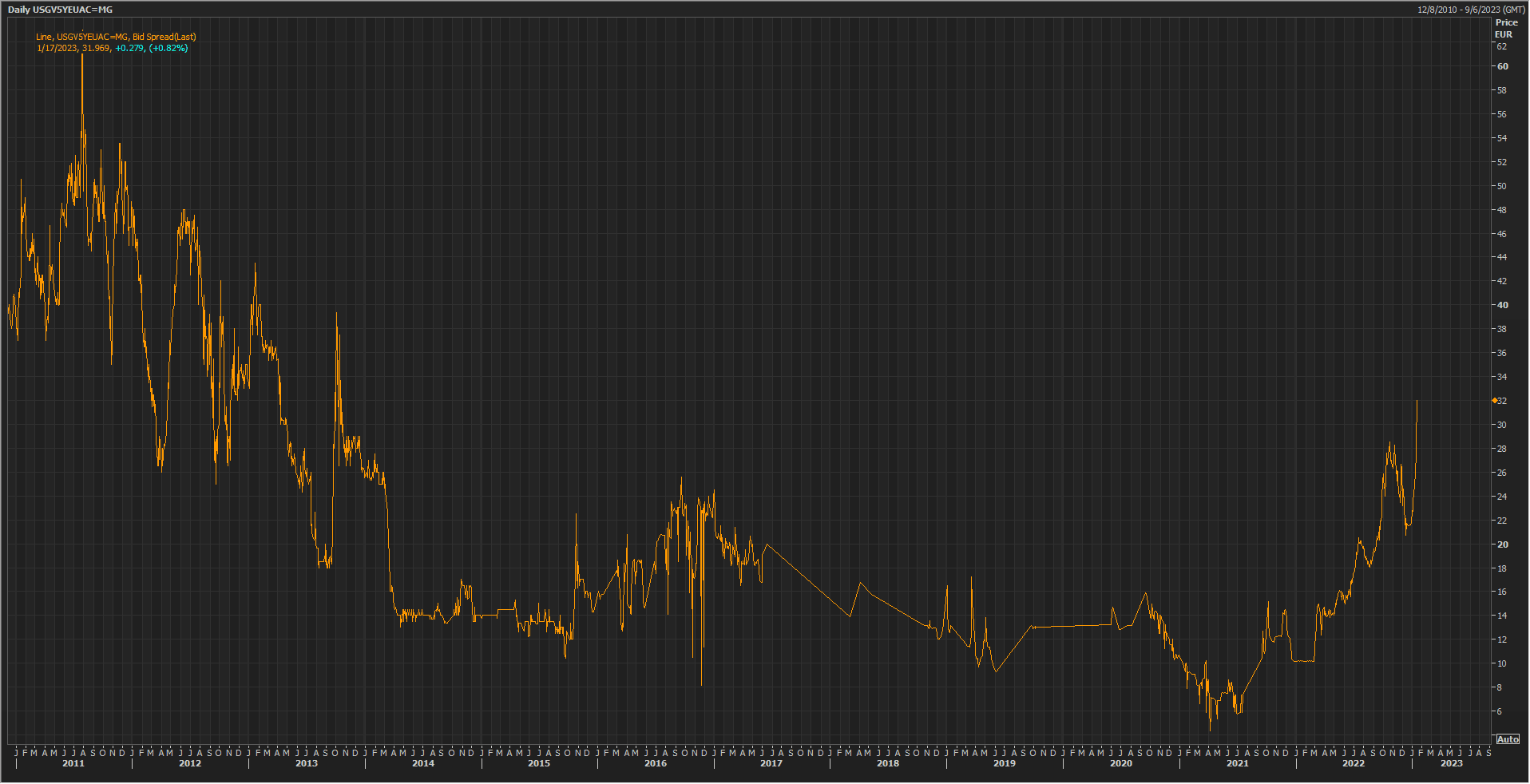Viewport: 1530px width, 784px height.
Task: Select the Bid Spread(Last) line legend
Action: (116, 37)
